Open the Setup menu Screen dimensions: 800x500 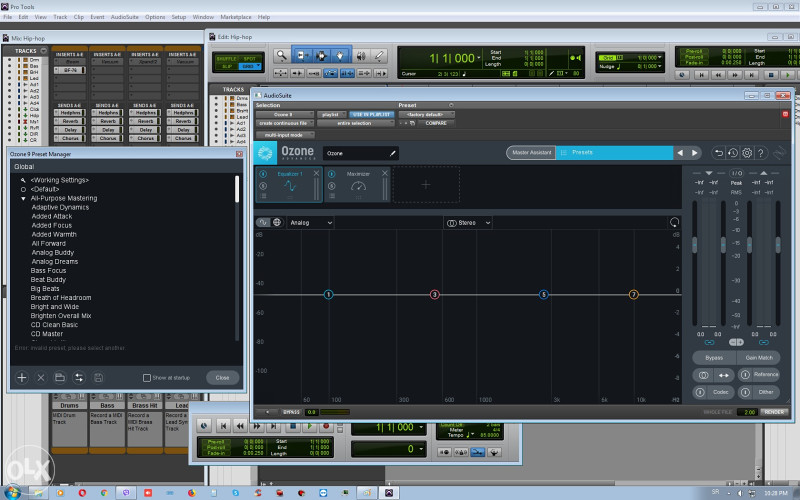(x=179, y=17)
